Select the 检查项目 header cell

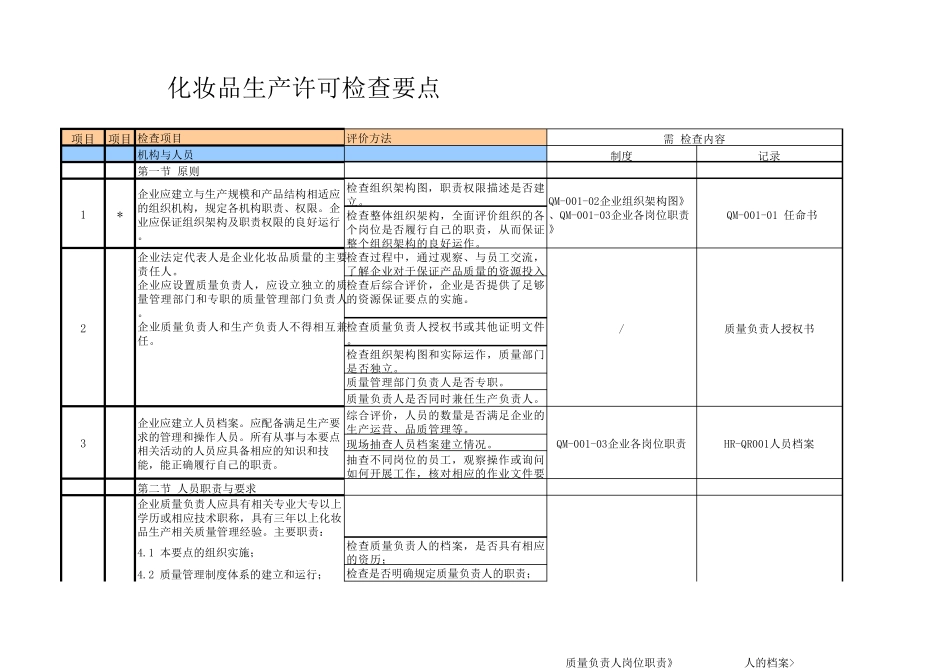(x=240, y=138)
